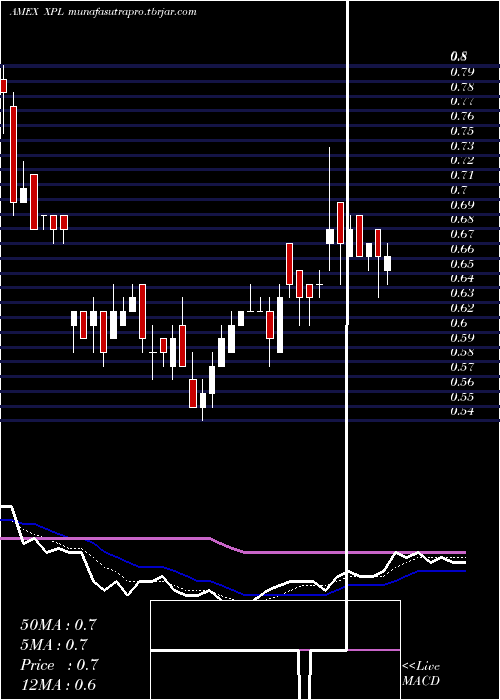
Task: Select the 0.65 price axis label
Action: 462,263
